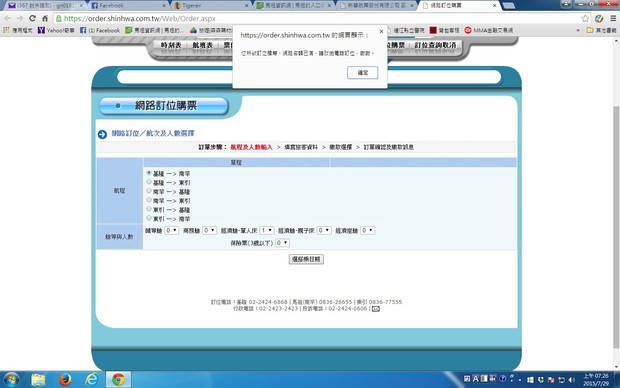This screenshot has height=388, width=620.
Task: Show hidden bookmarks with the overflow chevron
Action: pyautogui.click(x=578, y=30)
